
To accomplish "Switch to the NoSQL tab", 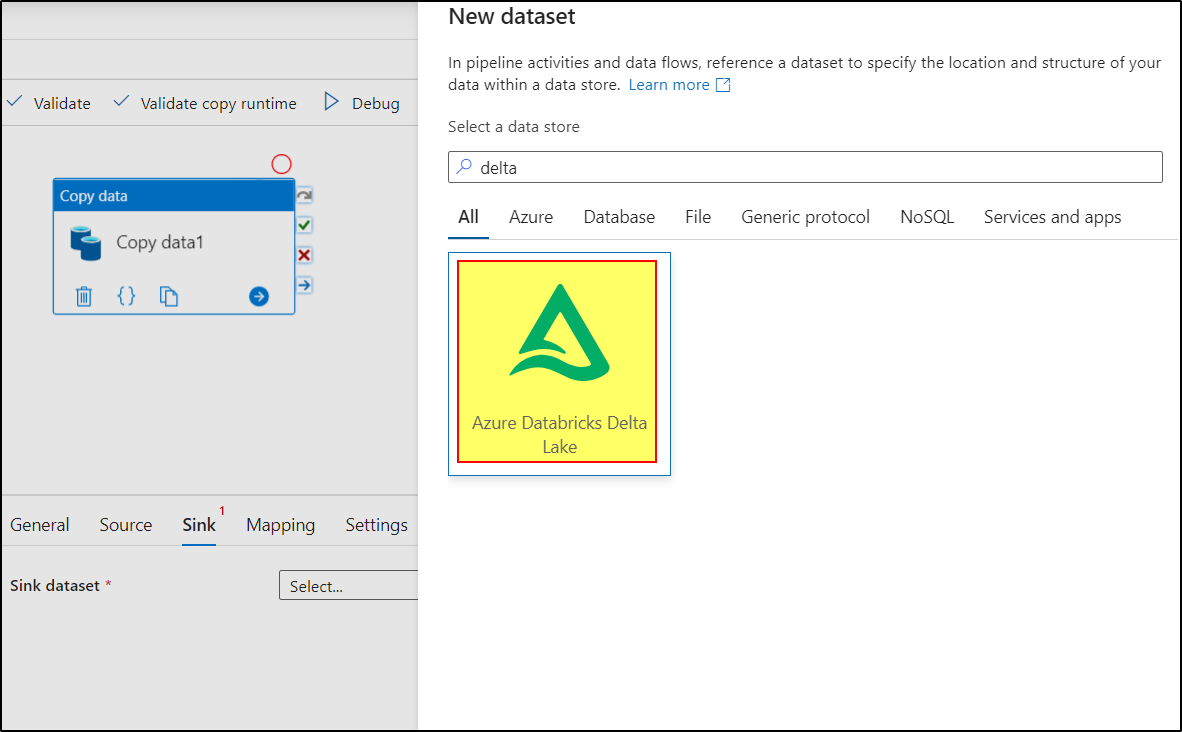I will point(926,217).
